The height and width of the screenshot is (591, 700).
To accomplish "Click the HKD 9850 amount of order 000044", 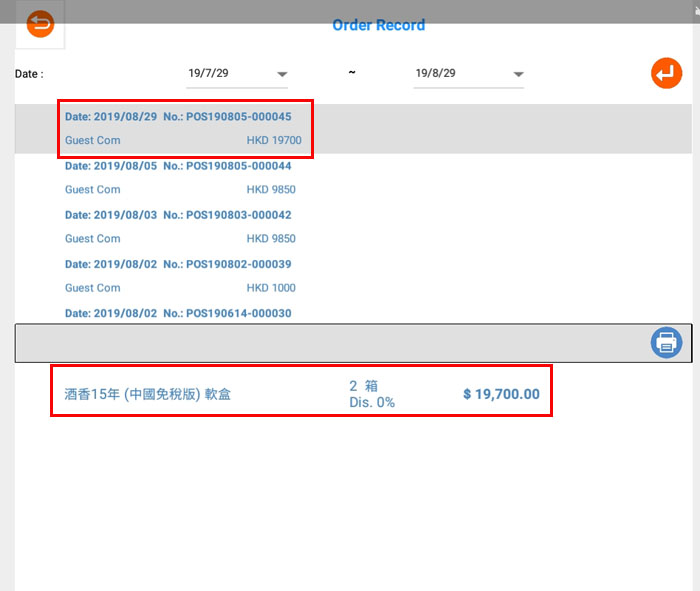I will click(271, 190).
